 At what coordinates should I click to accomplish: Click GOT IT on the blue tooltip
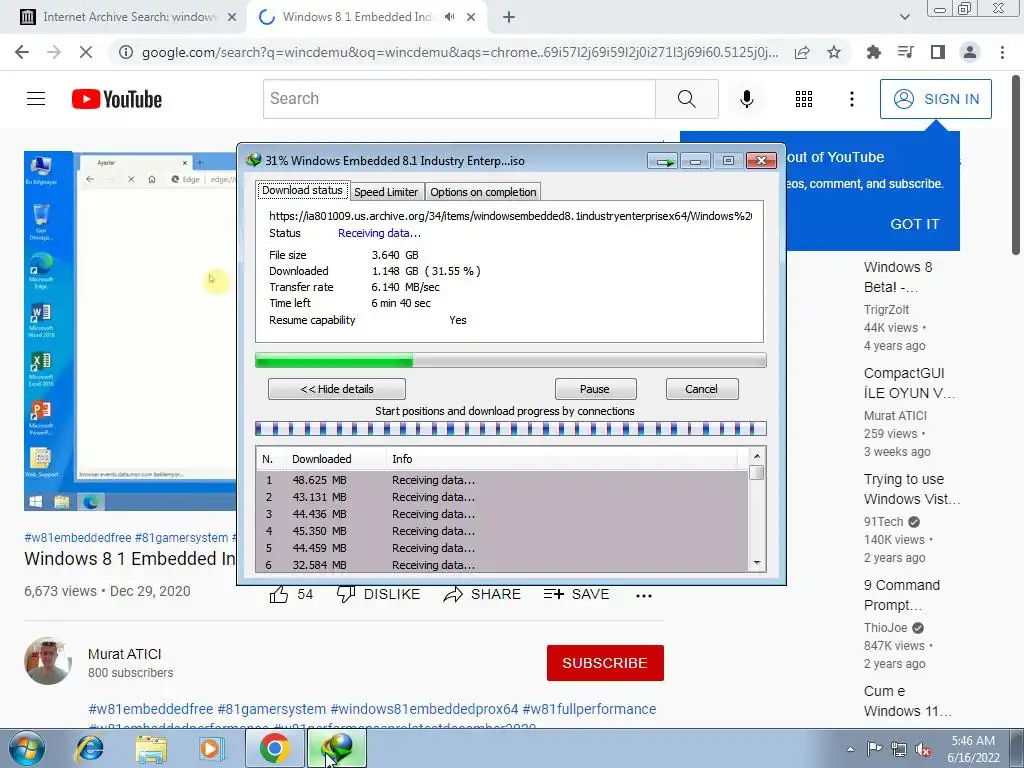pos(914,224)
